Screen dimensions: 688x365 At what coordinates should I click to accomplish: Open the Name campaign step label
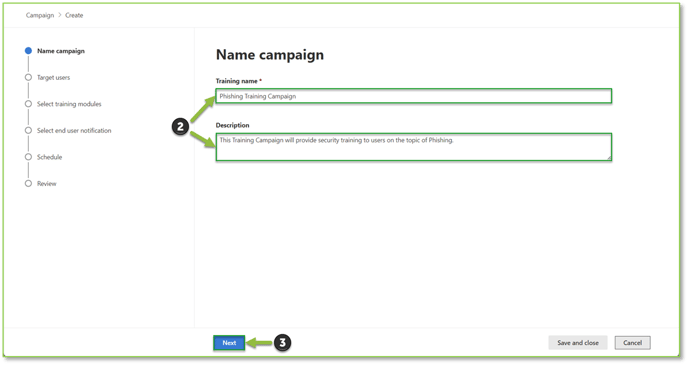click(61, 51)
